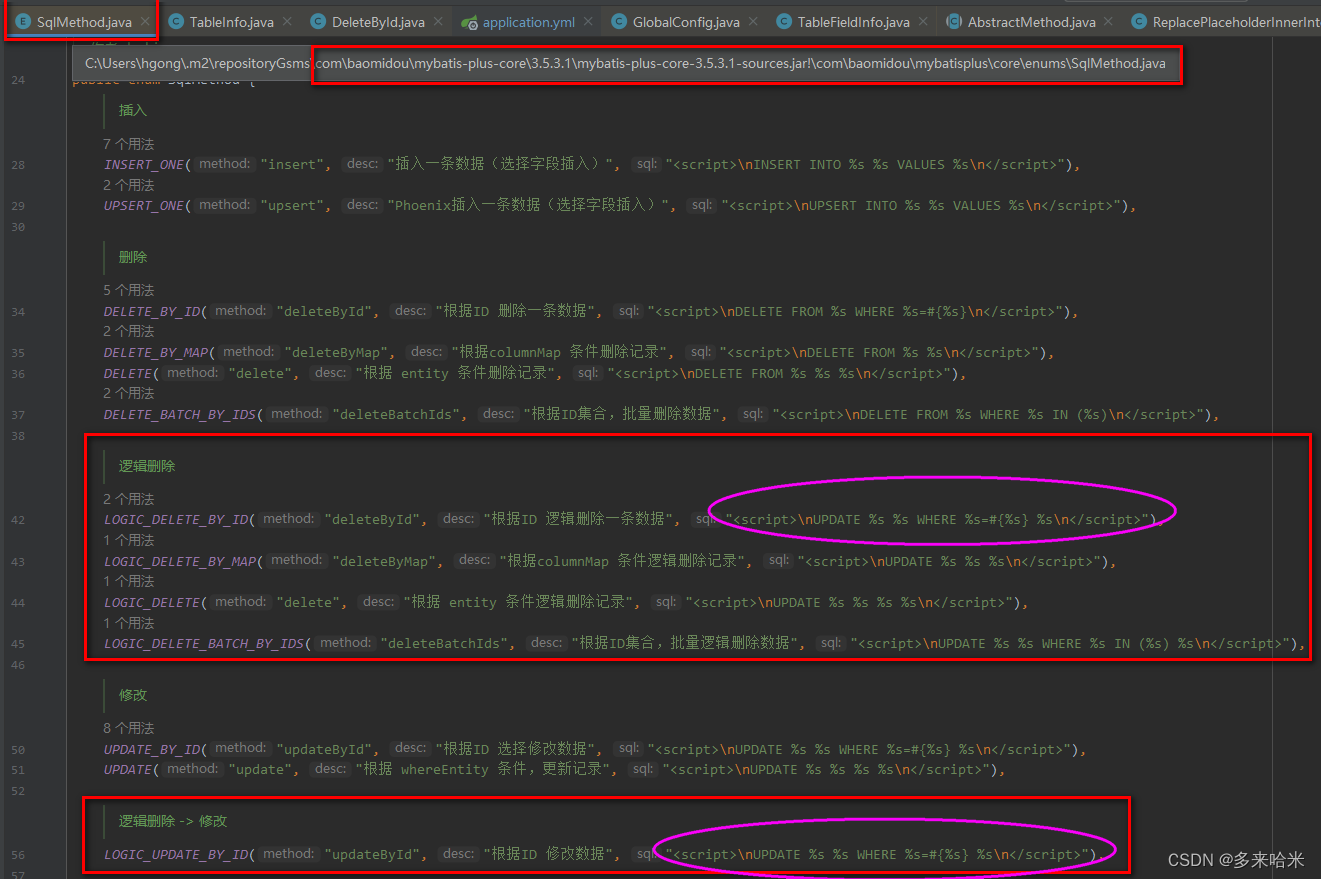
Task: Click the DELETE_BY_MAP enum constant
Action: click(x=156, y=352)
